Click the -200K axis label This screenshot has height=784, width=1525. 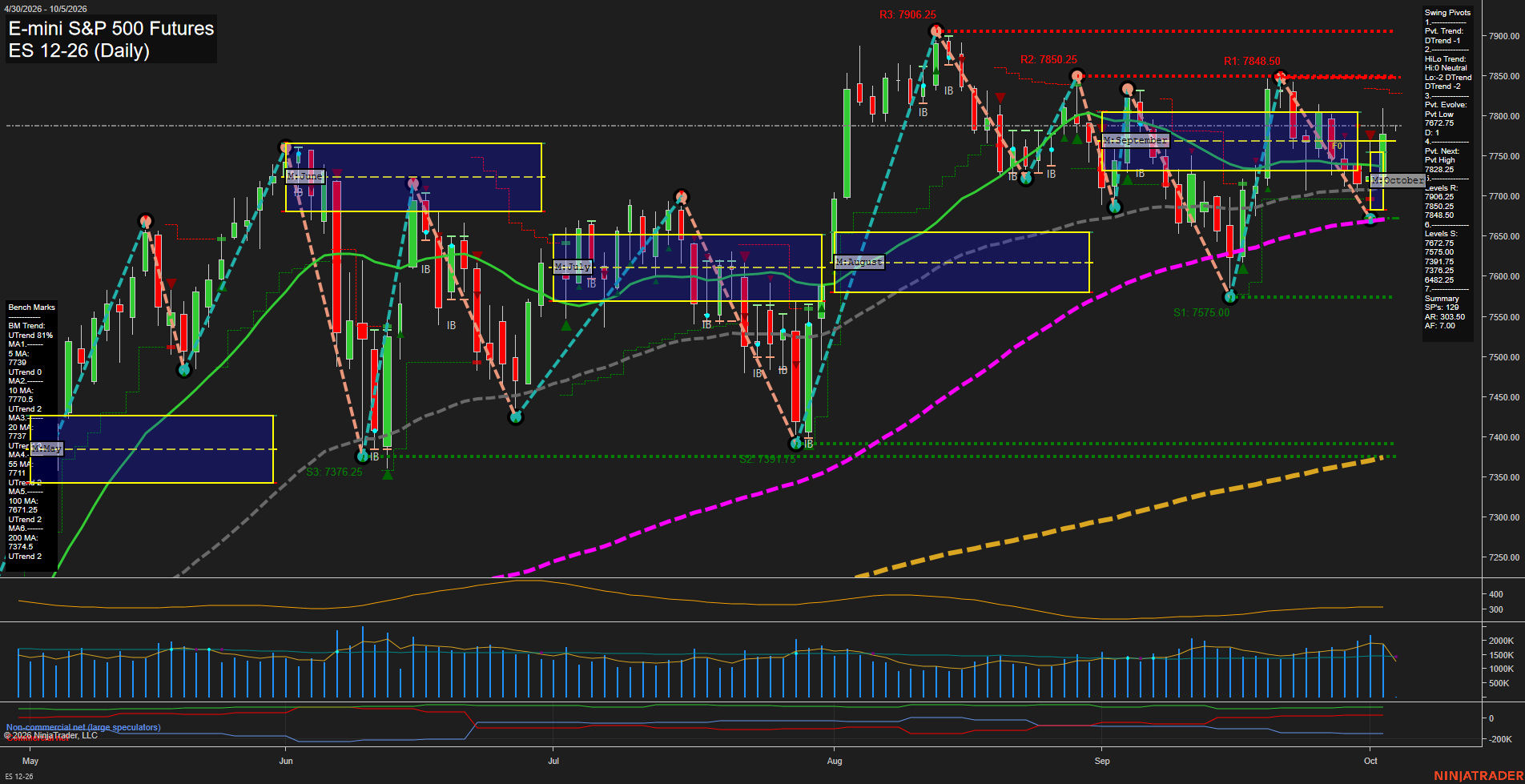(1499, 739)
